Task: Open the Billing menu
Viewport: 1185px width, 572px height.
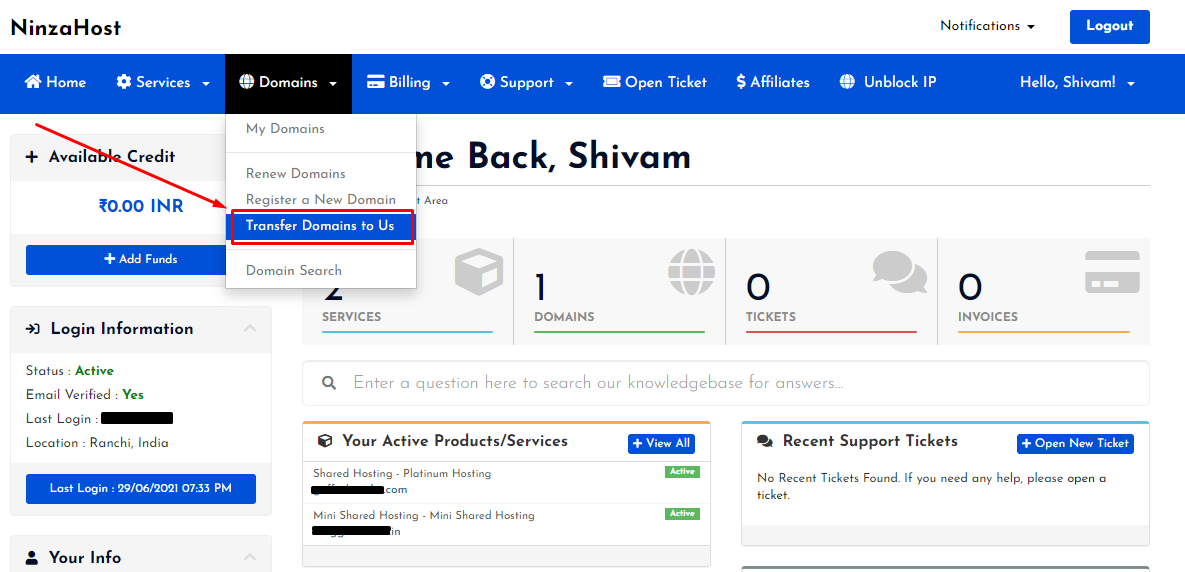Action: (408, 82)
